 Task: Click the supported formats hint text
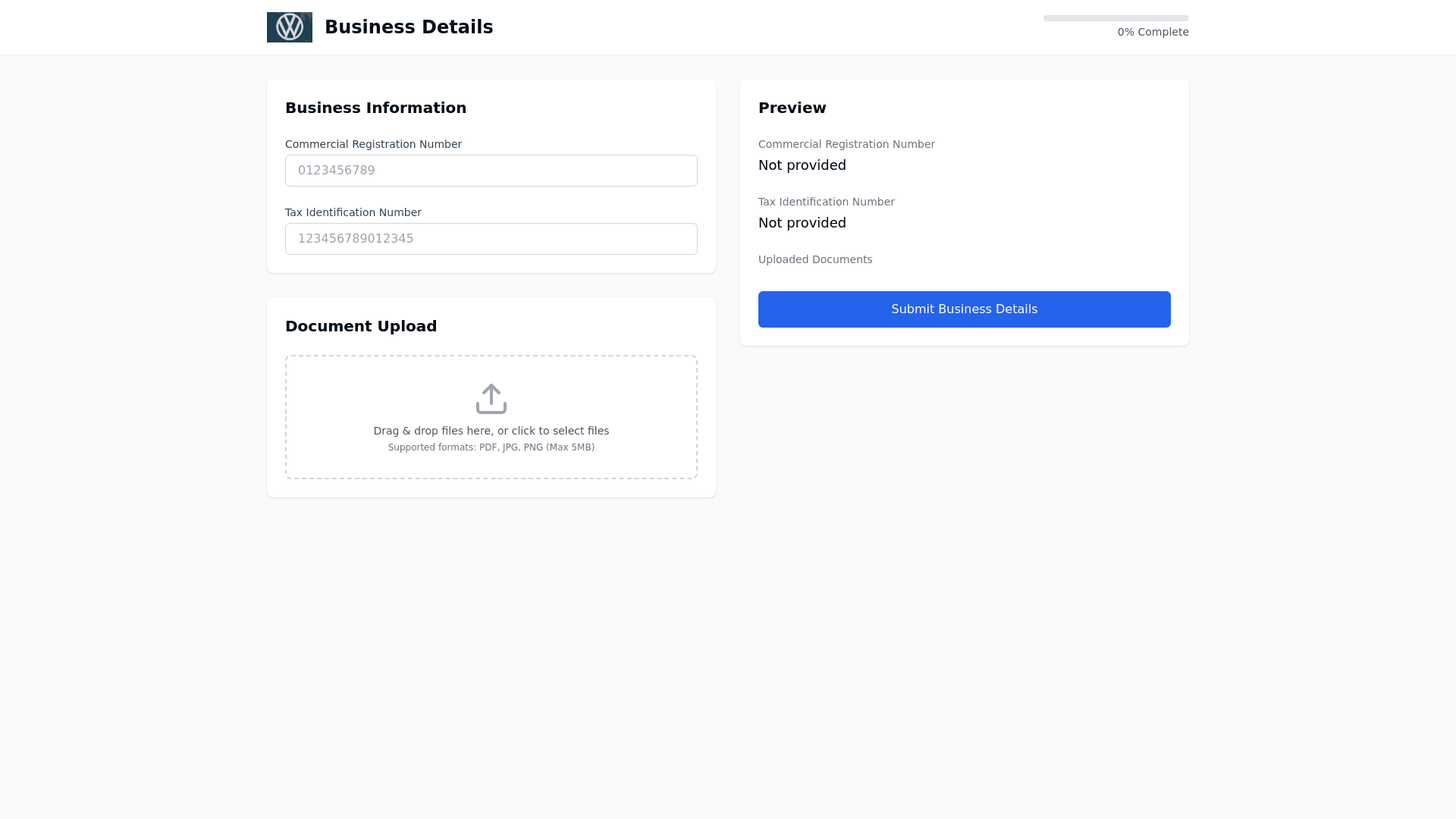pos(491,447)
